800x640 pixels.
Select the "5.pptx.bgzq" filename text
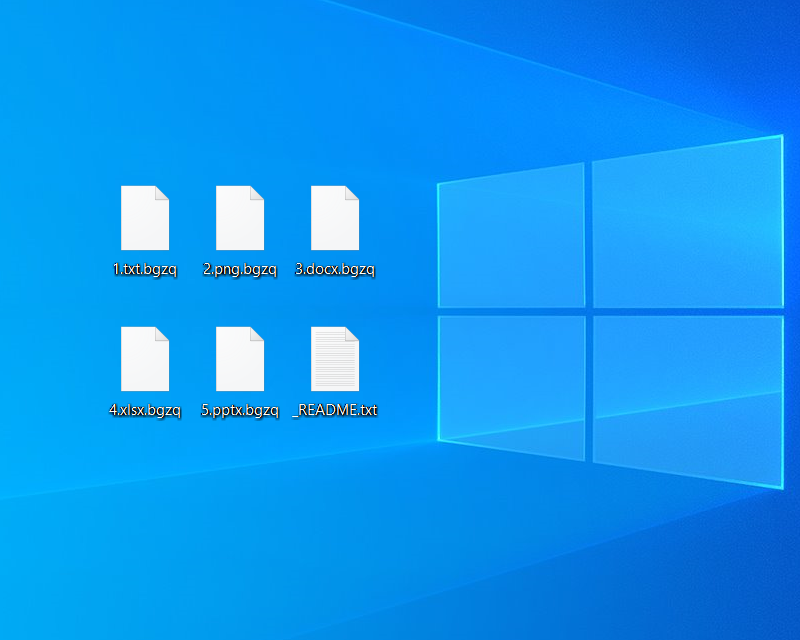point(239,410)
